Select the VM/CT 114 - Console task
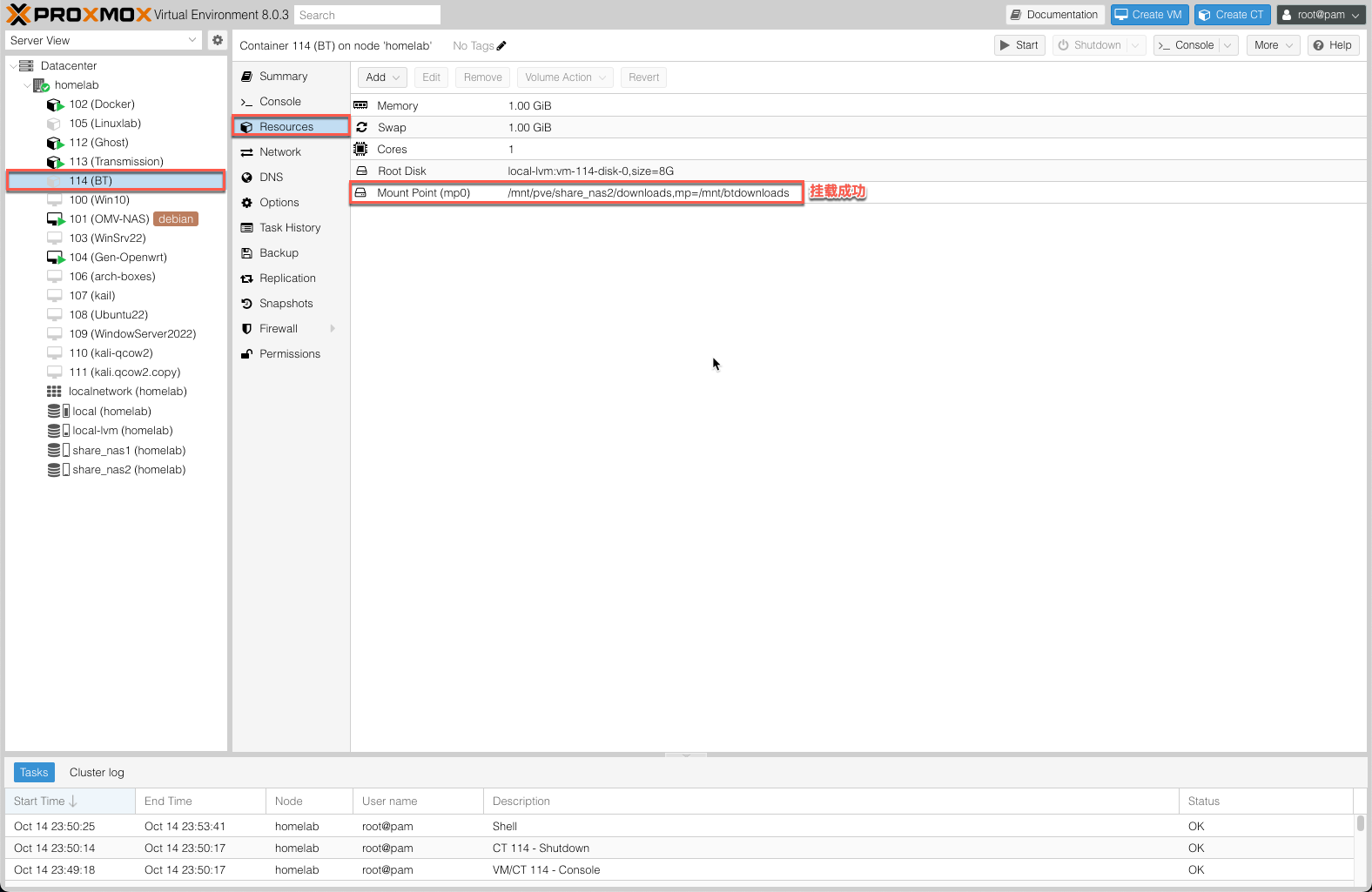 pyautogui.click(x=679, y=870)
